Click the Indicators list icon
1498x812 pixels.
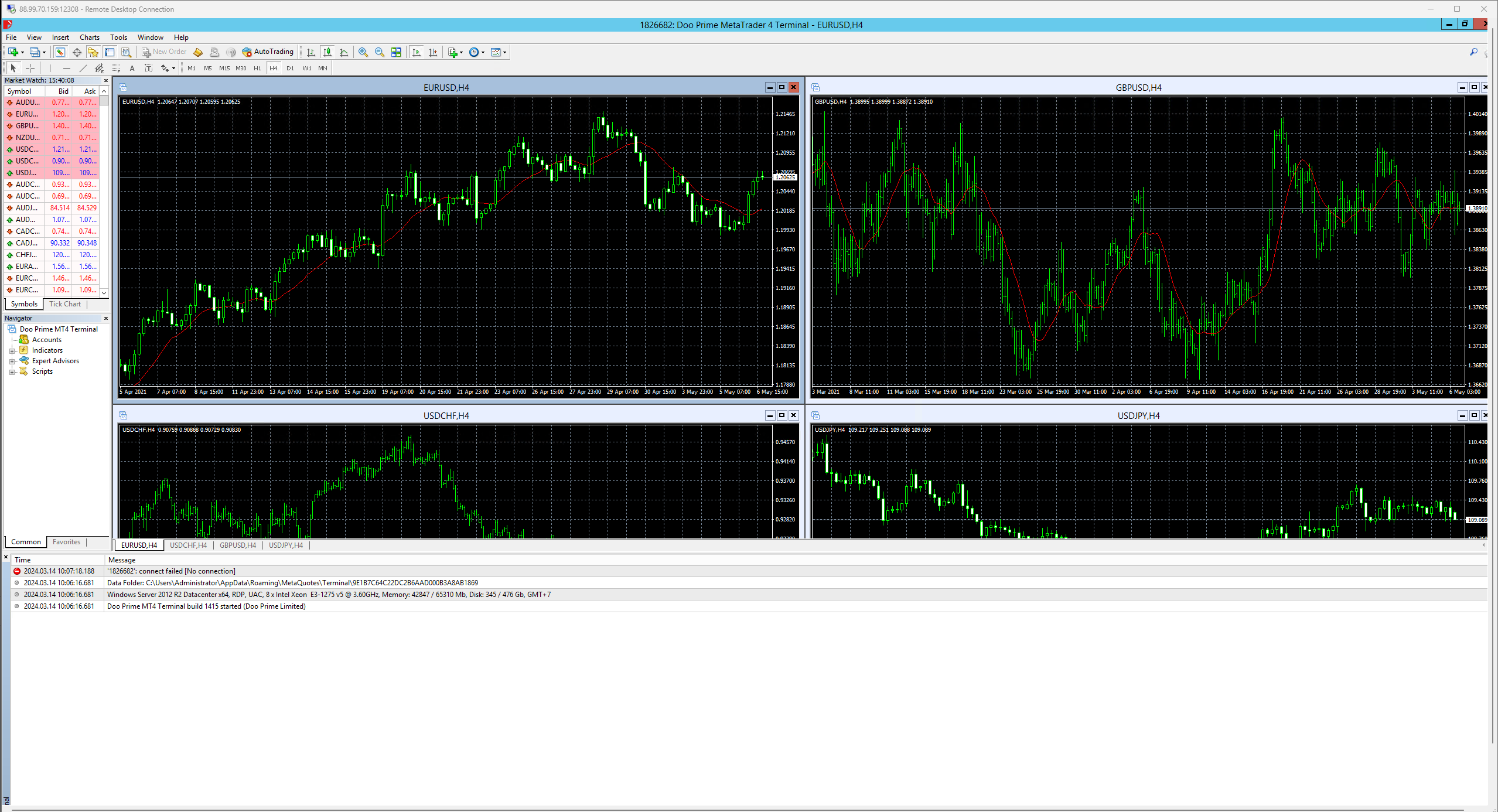452,52
